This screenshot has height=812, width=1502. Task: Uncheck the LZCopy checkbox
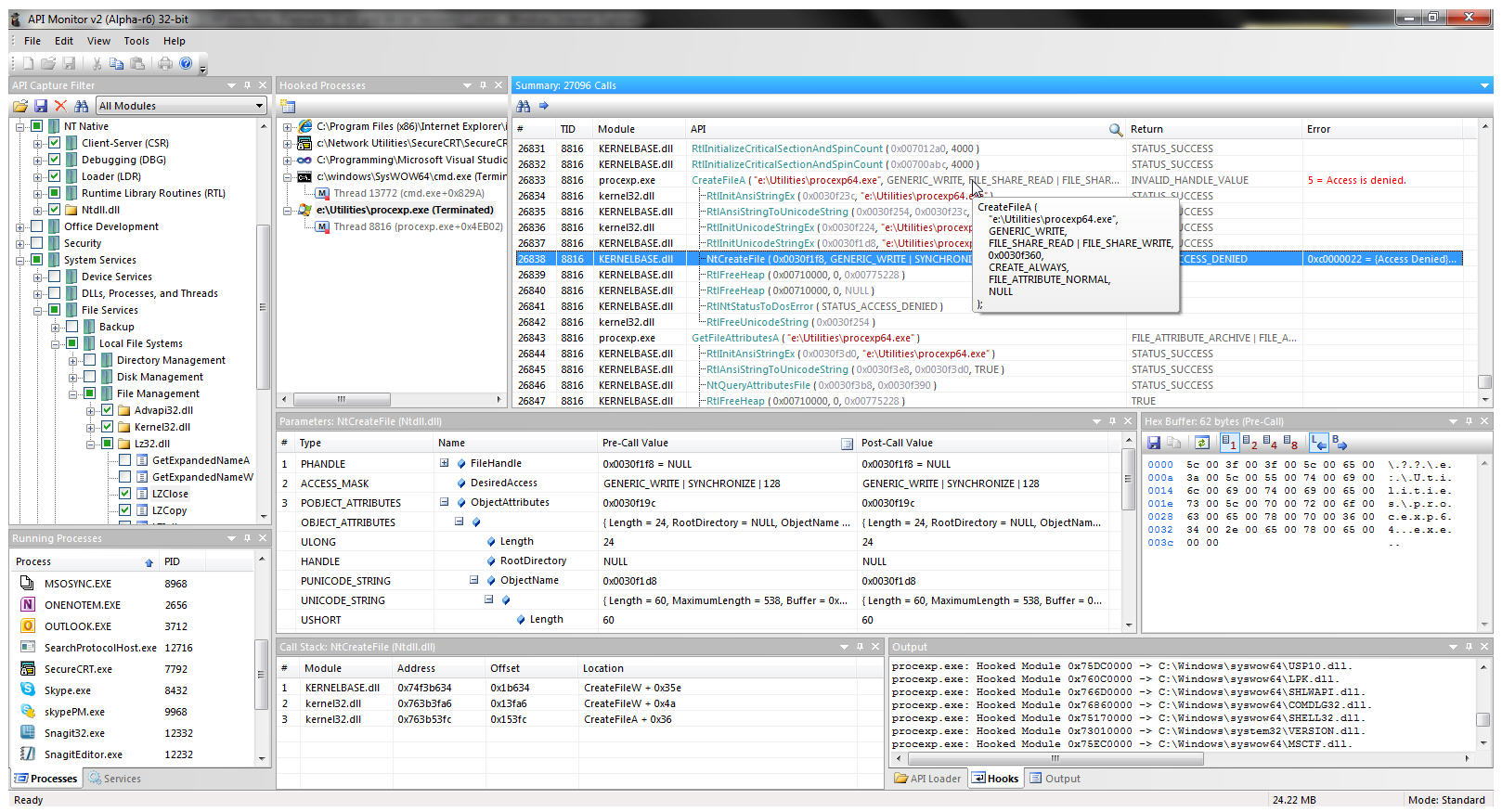tap(124, 510)
